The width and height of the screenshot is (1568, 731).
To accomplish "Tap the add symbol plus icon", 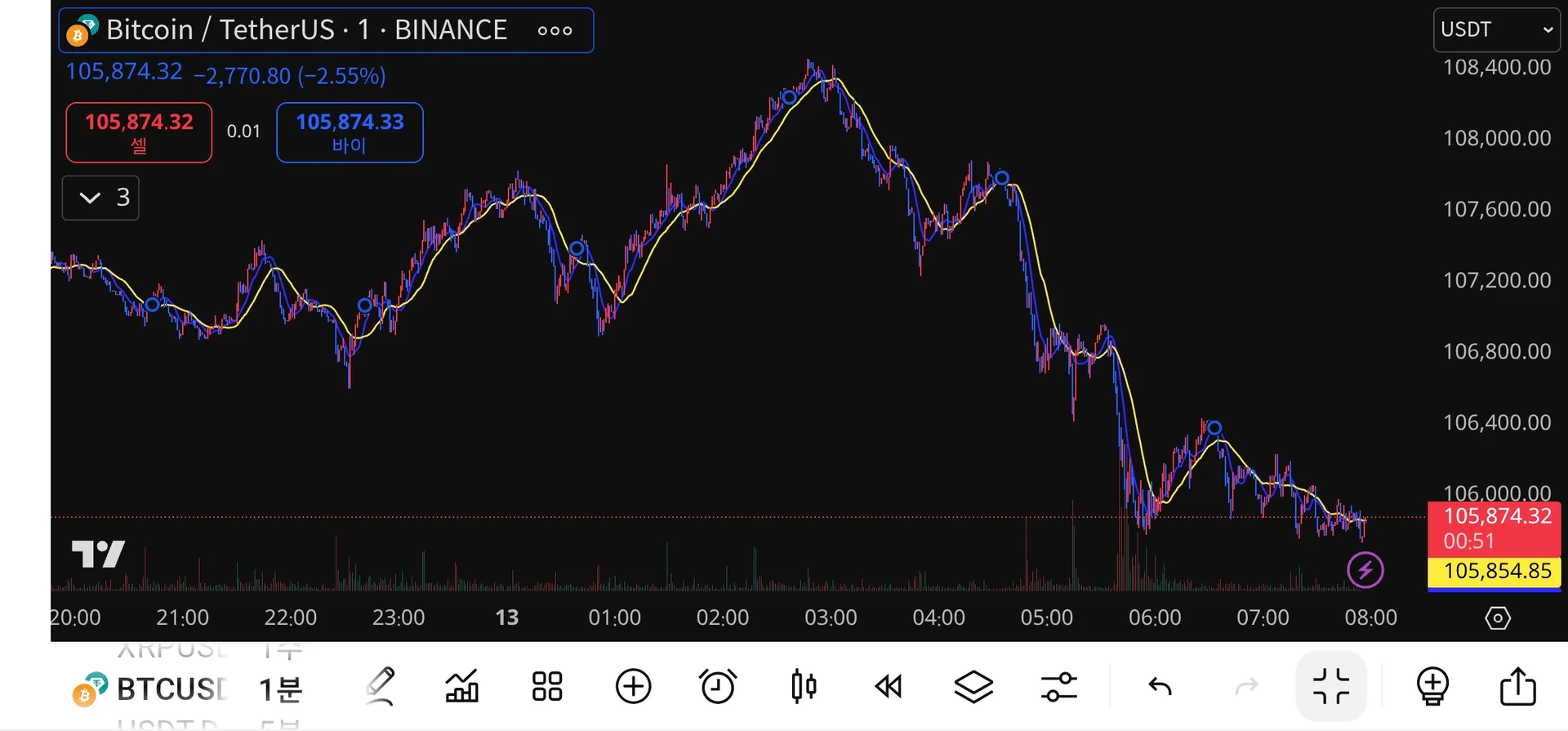I will pos(634,686).
